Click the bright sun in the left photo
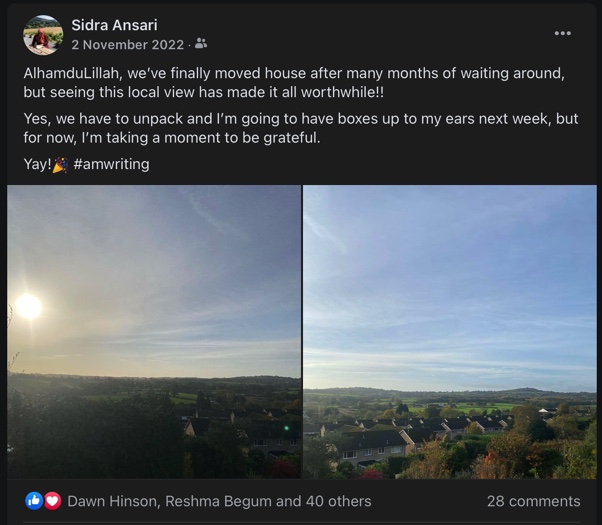 pyautogui.click(x=28, y=306)
